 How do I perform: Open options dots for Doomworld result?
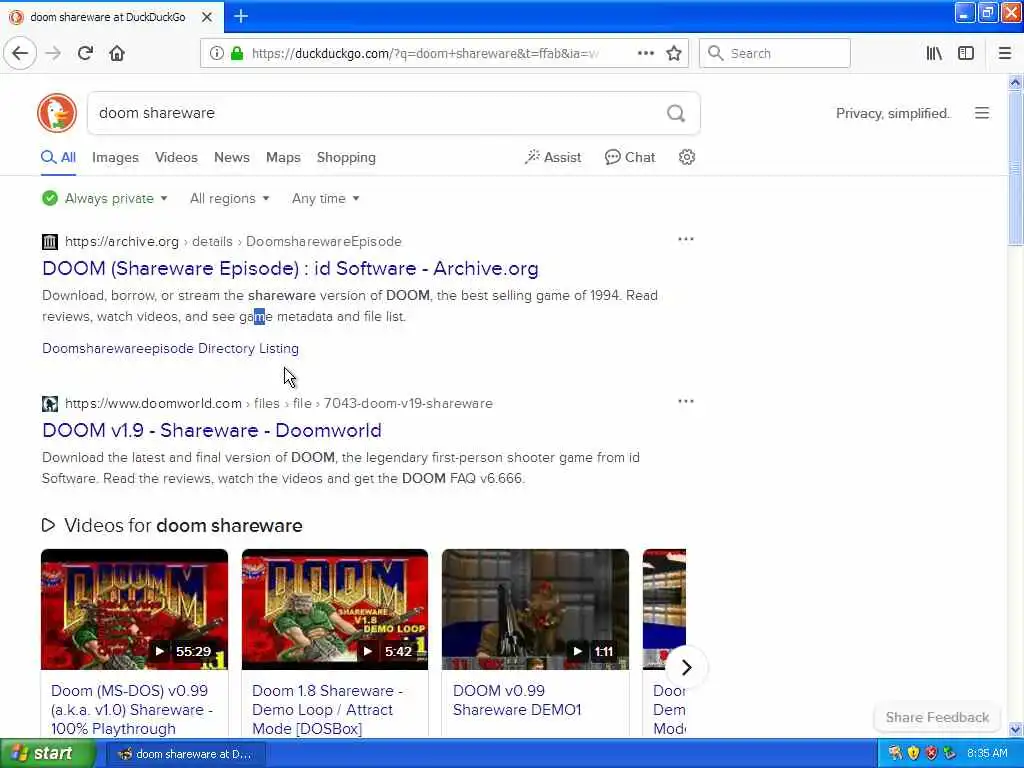coord(686,402)
